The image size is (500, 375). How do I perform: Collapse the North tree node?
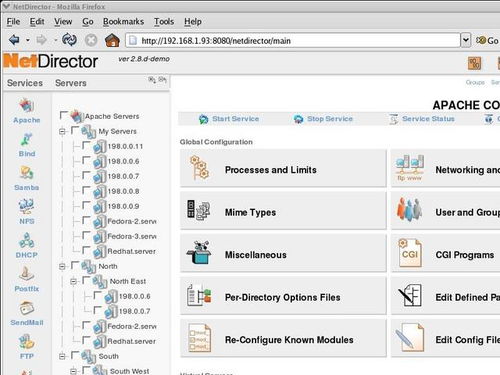(x=62, y=266)
